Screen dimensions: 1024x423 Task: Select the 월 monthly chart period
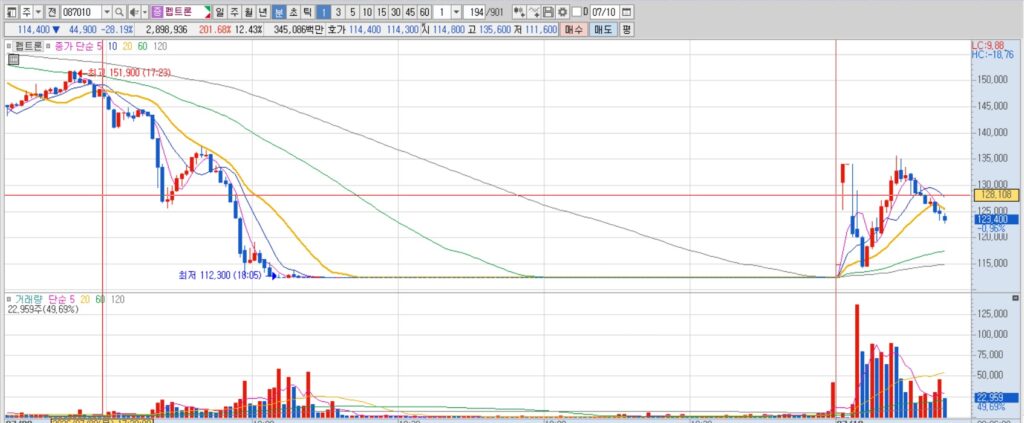click(248, 12)
